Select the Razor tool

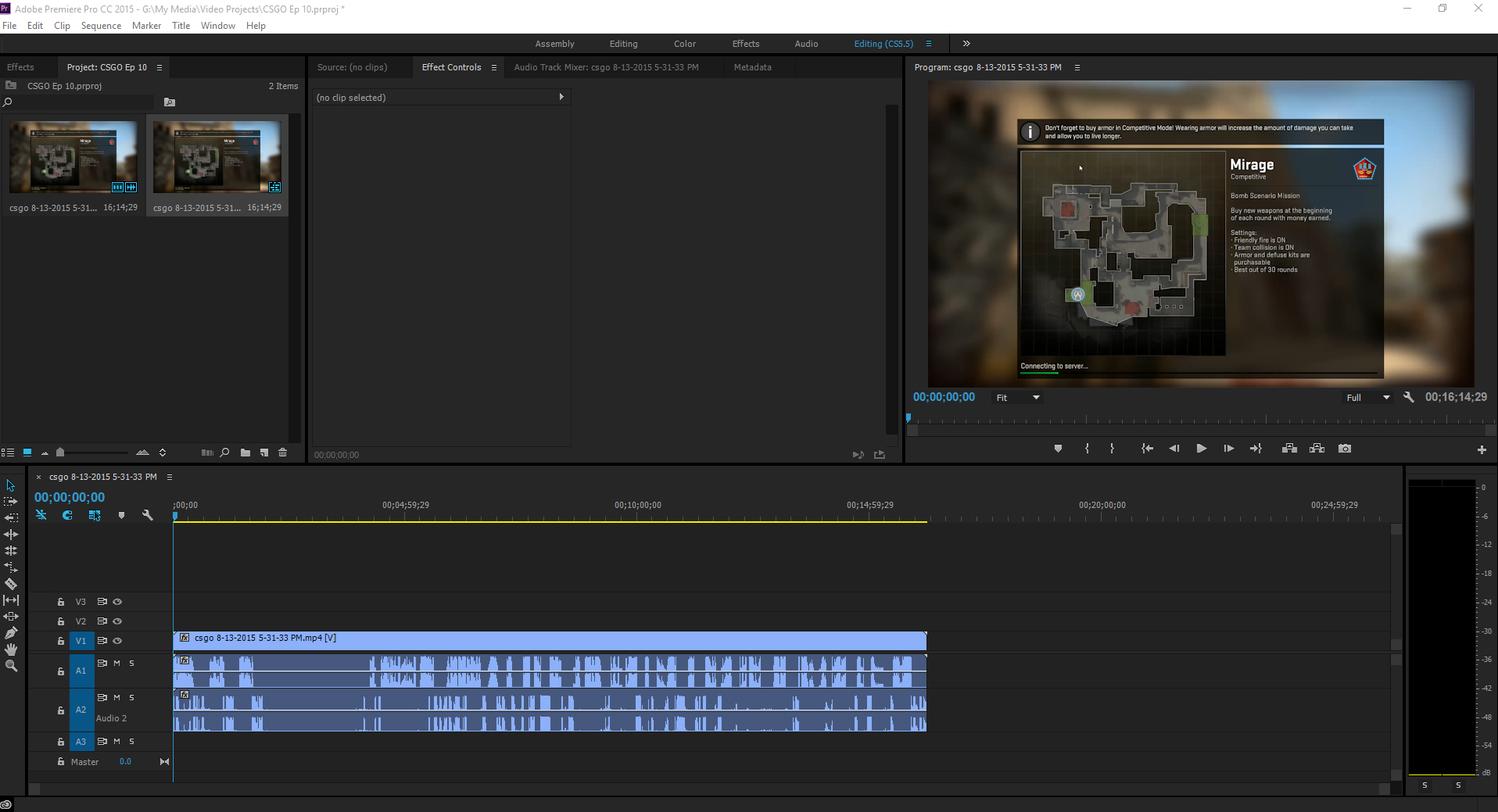11,584
